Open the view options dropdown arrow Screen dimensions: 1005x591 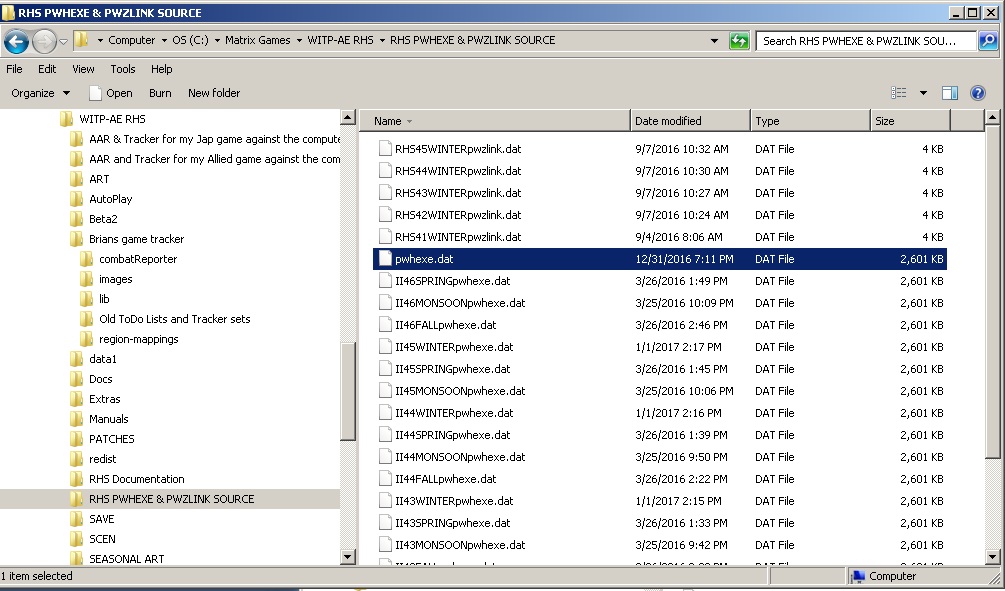tap(923, 93)
